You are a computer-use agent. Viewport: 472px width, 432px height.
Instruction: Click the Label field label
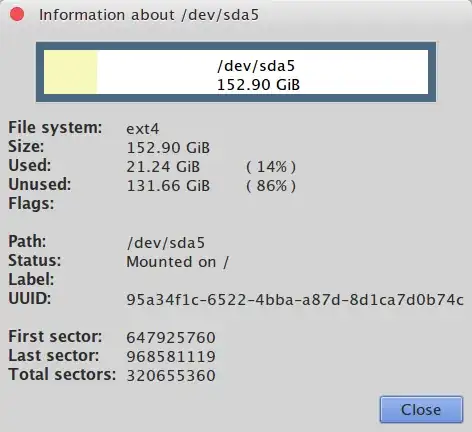pyautogui.click(x=31, y=279)
